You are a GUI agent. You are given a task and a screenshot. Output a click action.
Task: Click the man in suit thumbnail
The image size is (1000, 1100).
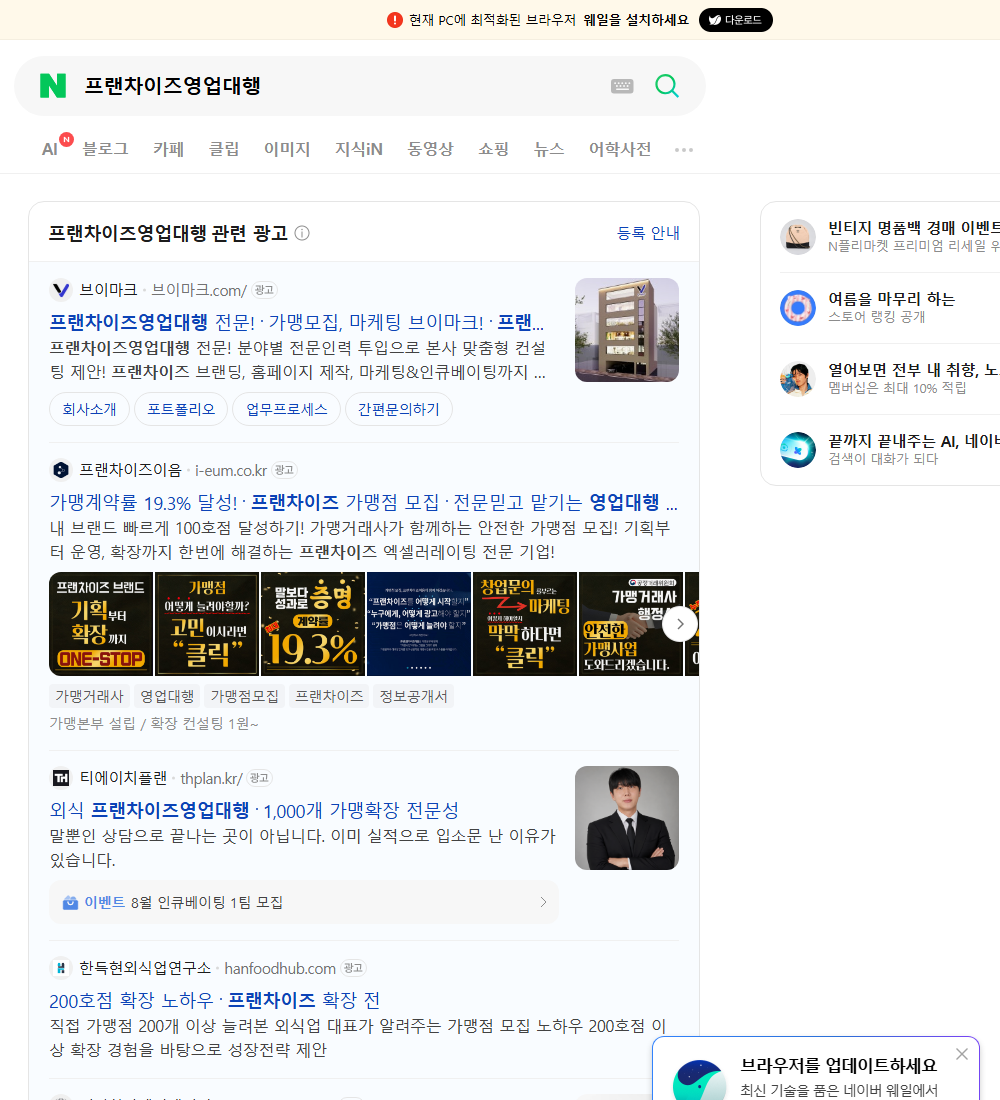click(x=627, y=818)
